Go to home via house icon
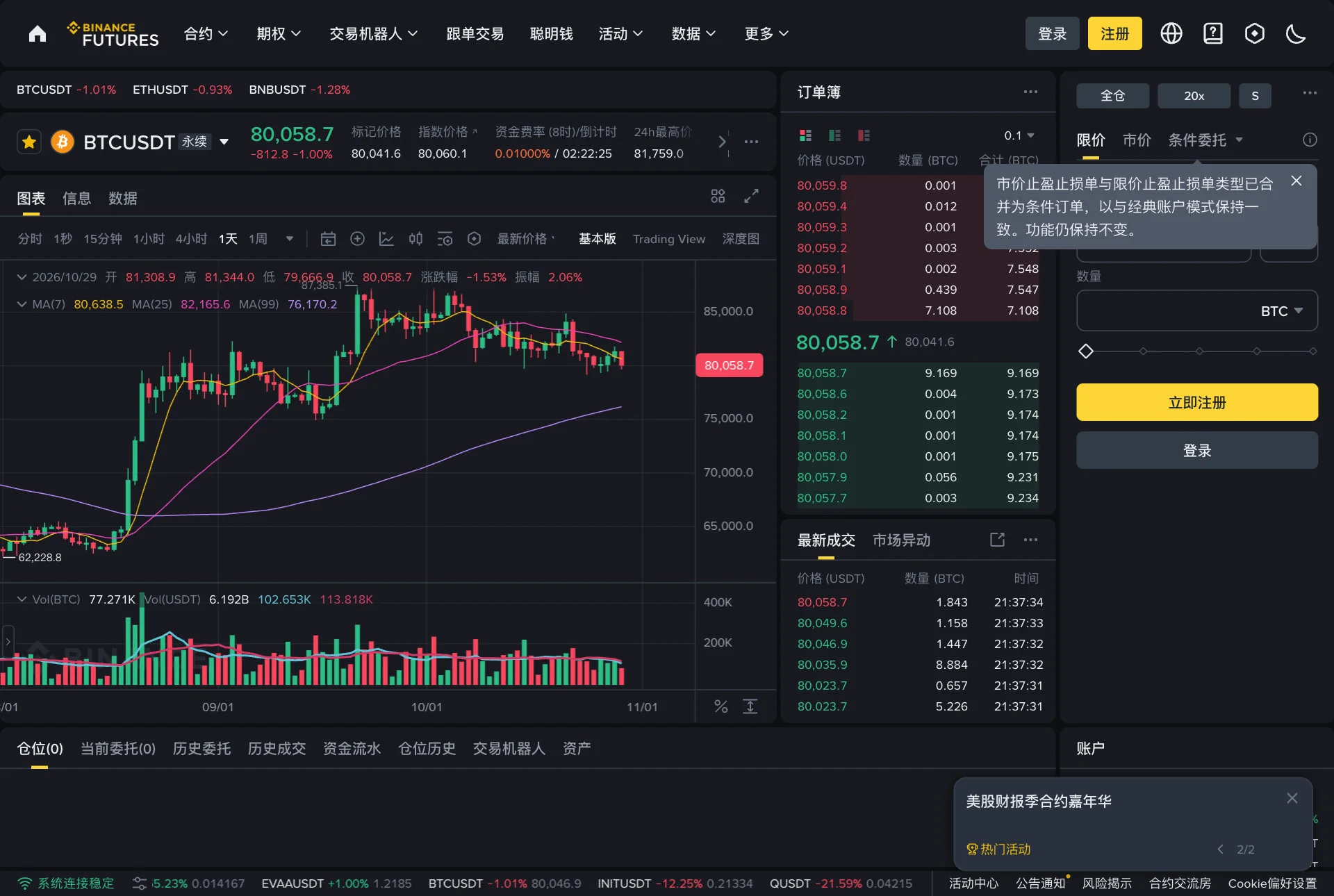1334x896 pixels. [x=38, y=34]
